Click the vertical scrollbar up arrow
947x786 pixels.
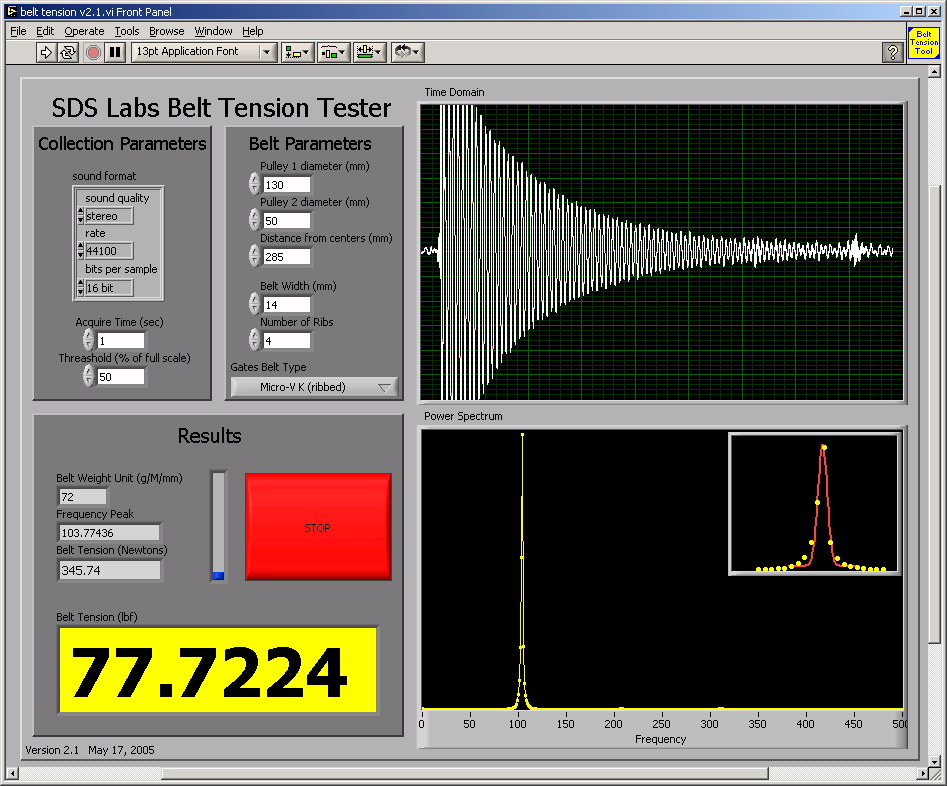[x=934, y=72]
